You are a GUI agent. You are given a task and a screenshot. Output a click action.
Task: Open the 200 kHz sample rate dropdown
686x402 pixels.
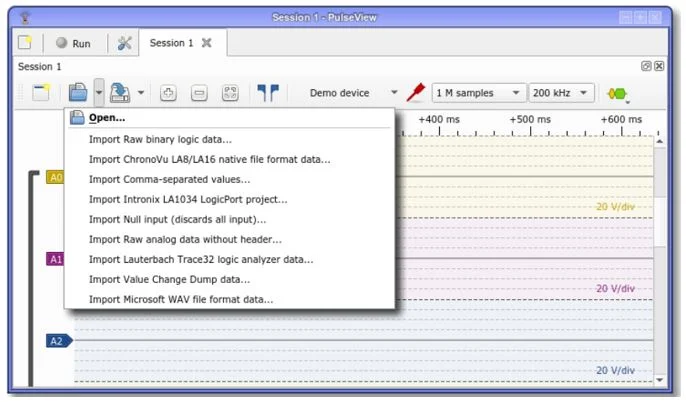point(561,93)
